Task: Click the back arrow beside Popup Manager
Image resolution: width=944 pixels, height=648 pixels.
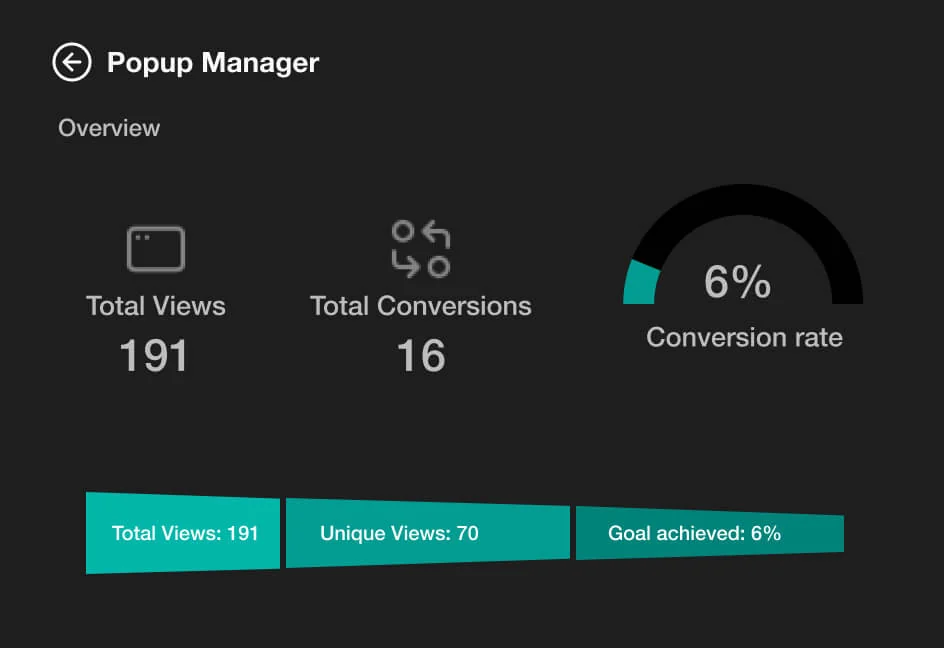Action: (x=72, y=63)
